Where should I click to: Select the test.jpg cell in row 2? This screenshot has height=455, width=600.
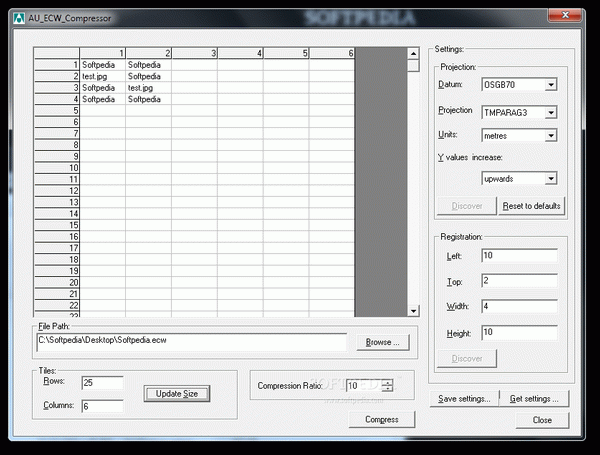point(103,76)
